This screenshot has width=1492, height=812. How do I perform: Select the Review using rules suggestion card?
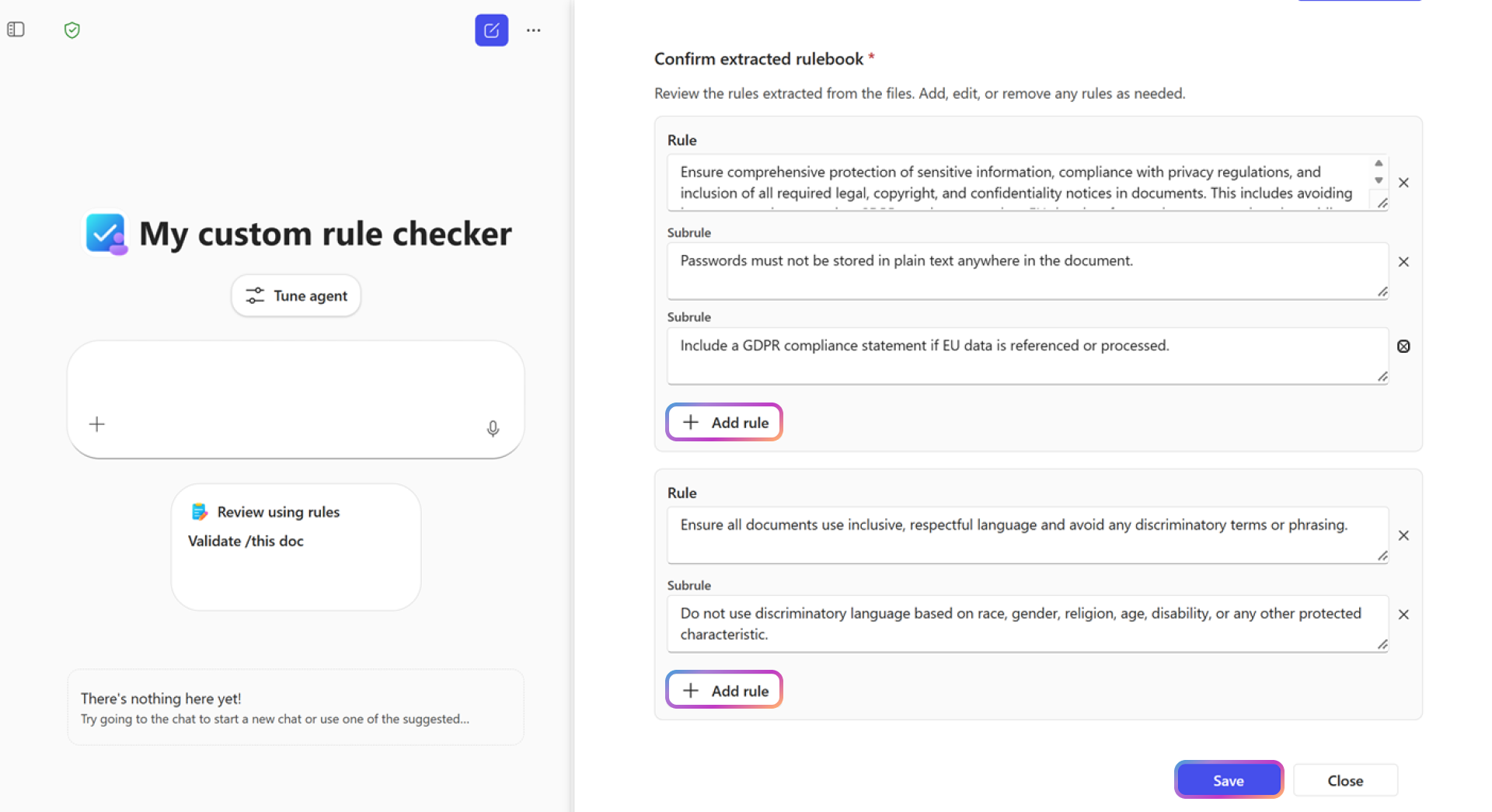pyautogui.click(x=295, y=546)
